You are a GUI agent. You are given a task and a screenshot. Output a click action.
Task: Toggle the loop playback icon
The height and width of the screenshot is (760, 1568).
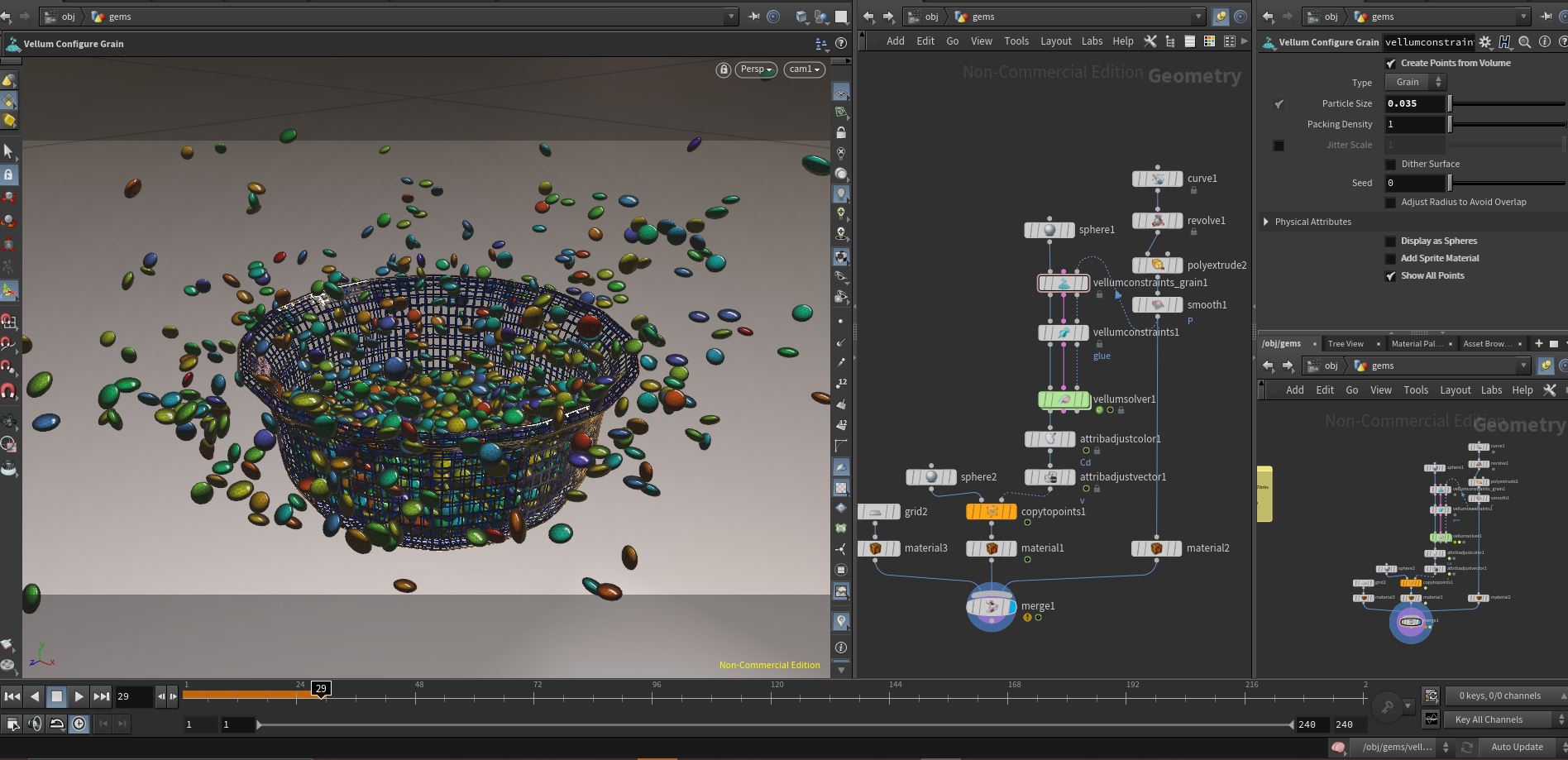click(x=56, y=724)
